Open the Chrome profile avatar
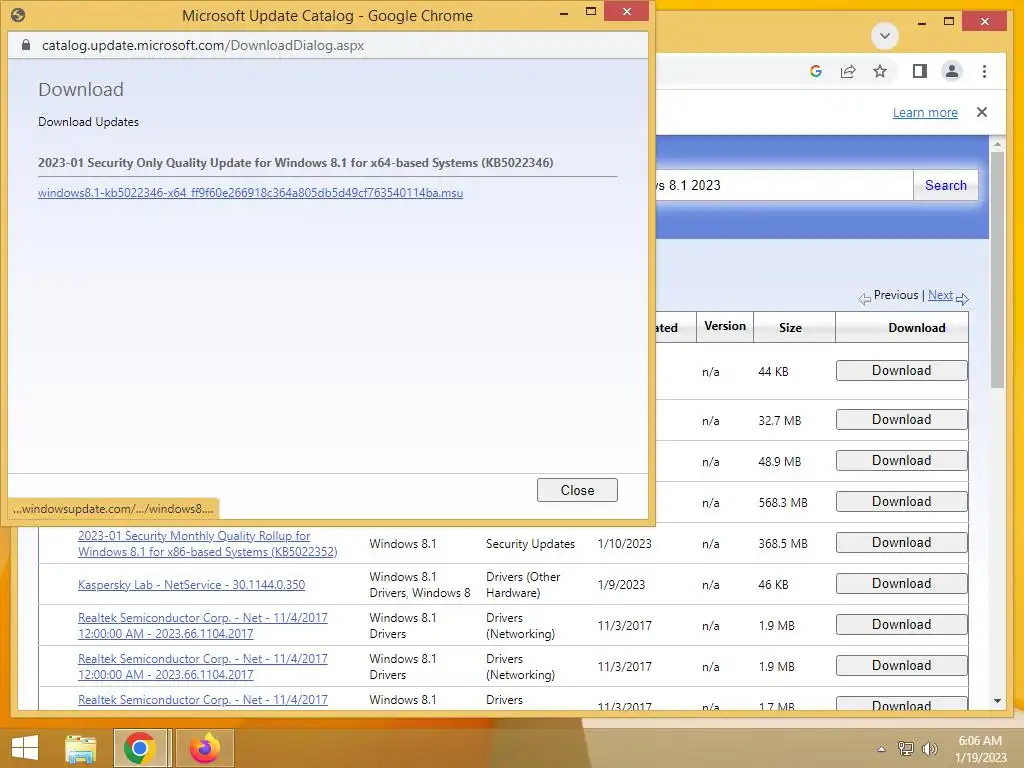The width and height of the screenshot is (1024, 768). [952, 71]
